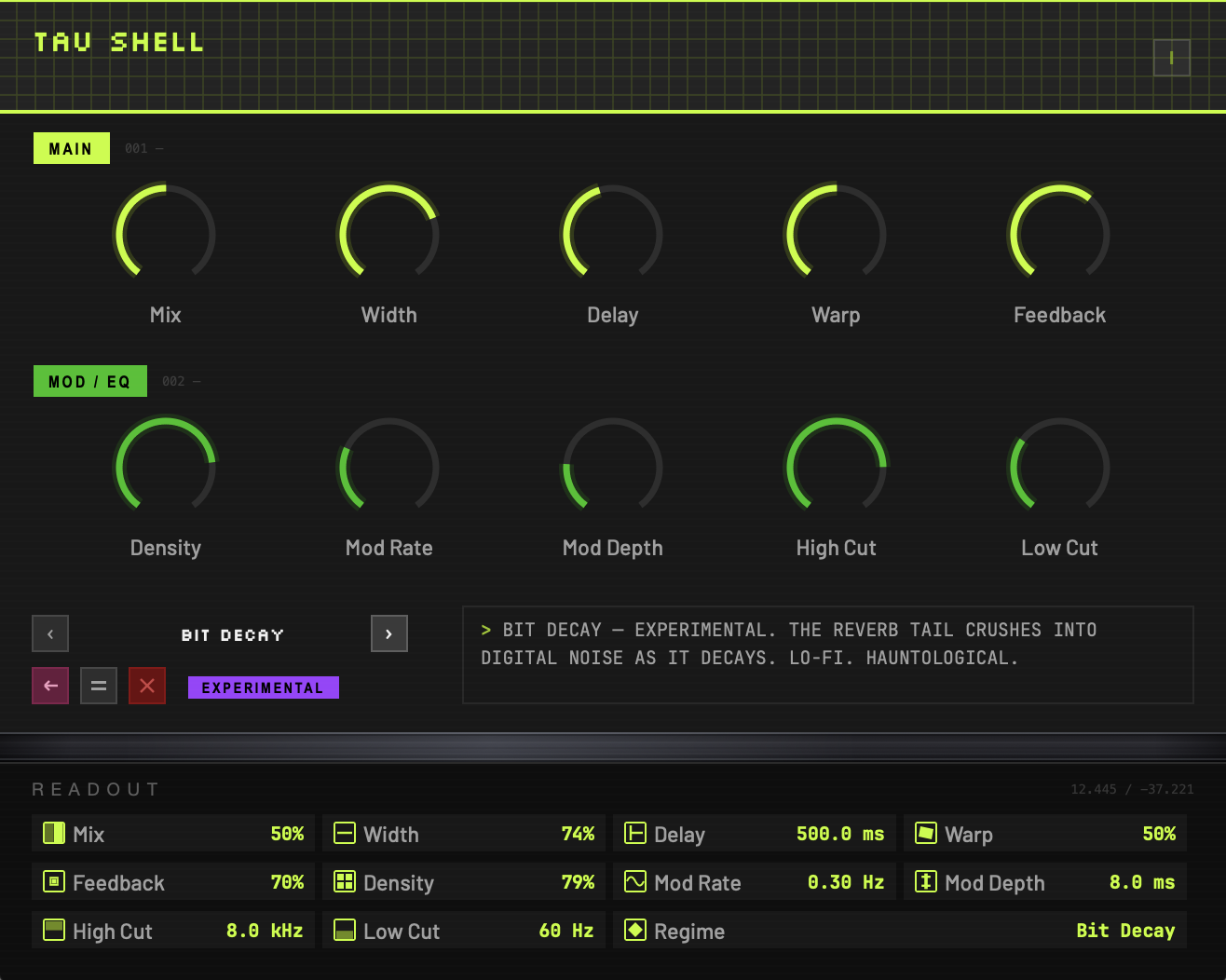Click the Mix icon in the readout
Viewport: 1226px width, 980px height.
point(54,833)
